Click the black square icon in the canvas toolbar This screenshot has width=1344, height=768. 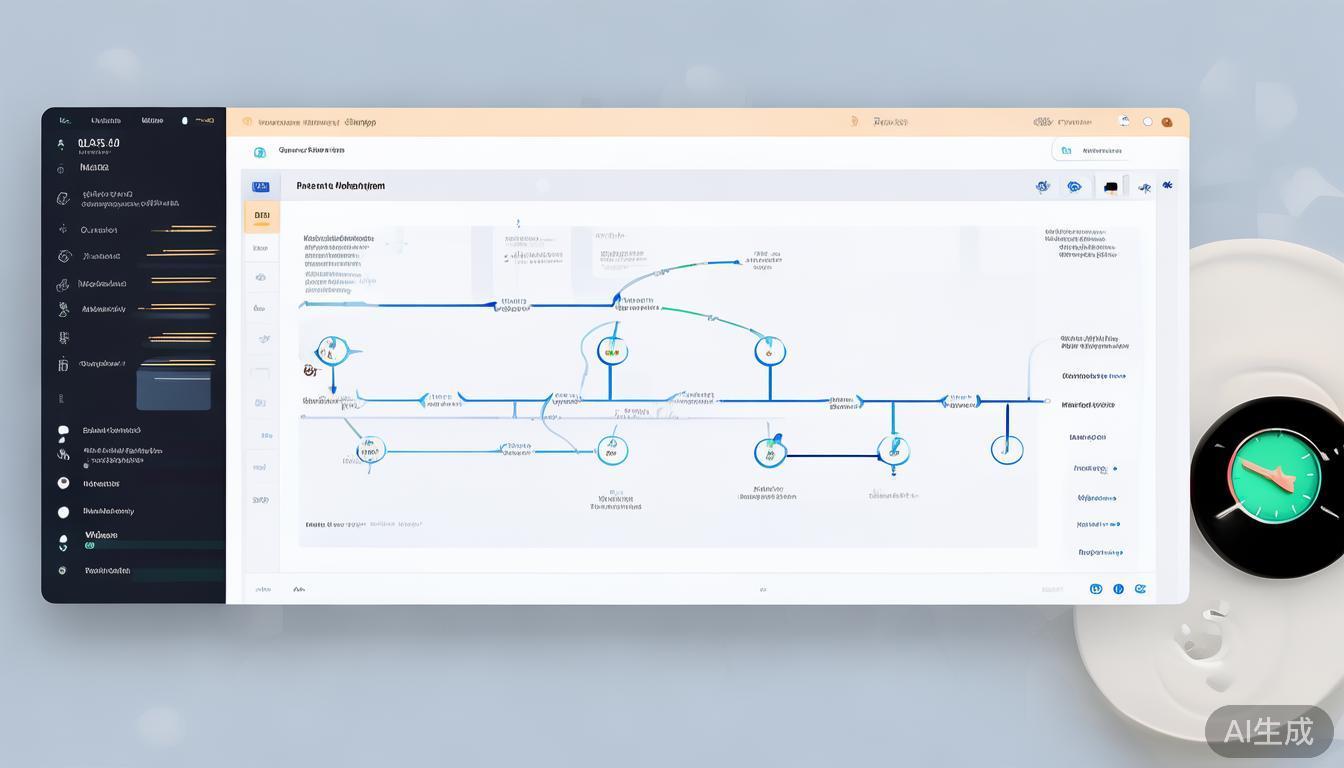coord(1110,187)
